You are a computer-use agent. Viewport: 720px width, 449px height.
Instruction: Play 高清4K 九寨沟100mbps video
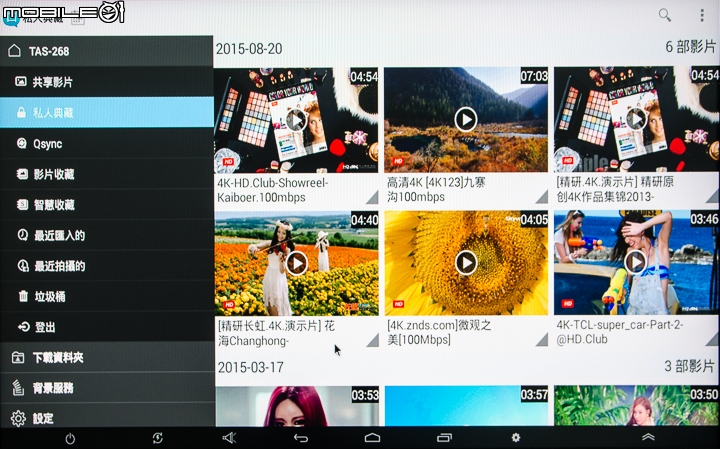coord(466,119)
